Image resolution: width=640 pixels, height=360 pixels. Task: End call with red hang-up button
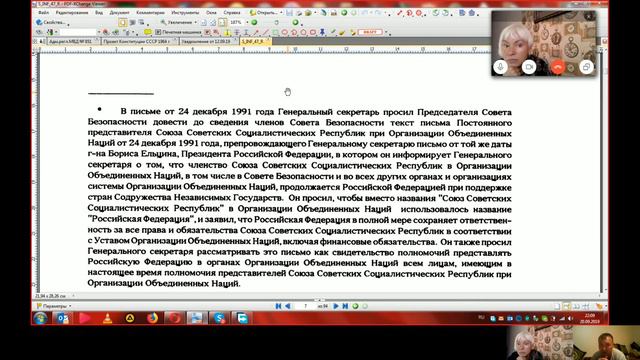[558, 67]
